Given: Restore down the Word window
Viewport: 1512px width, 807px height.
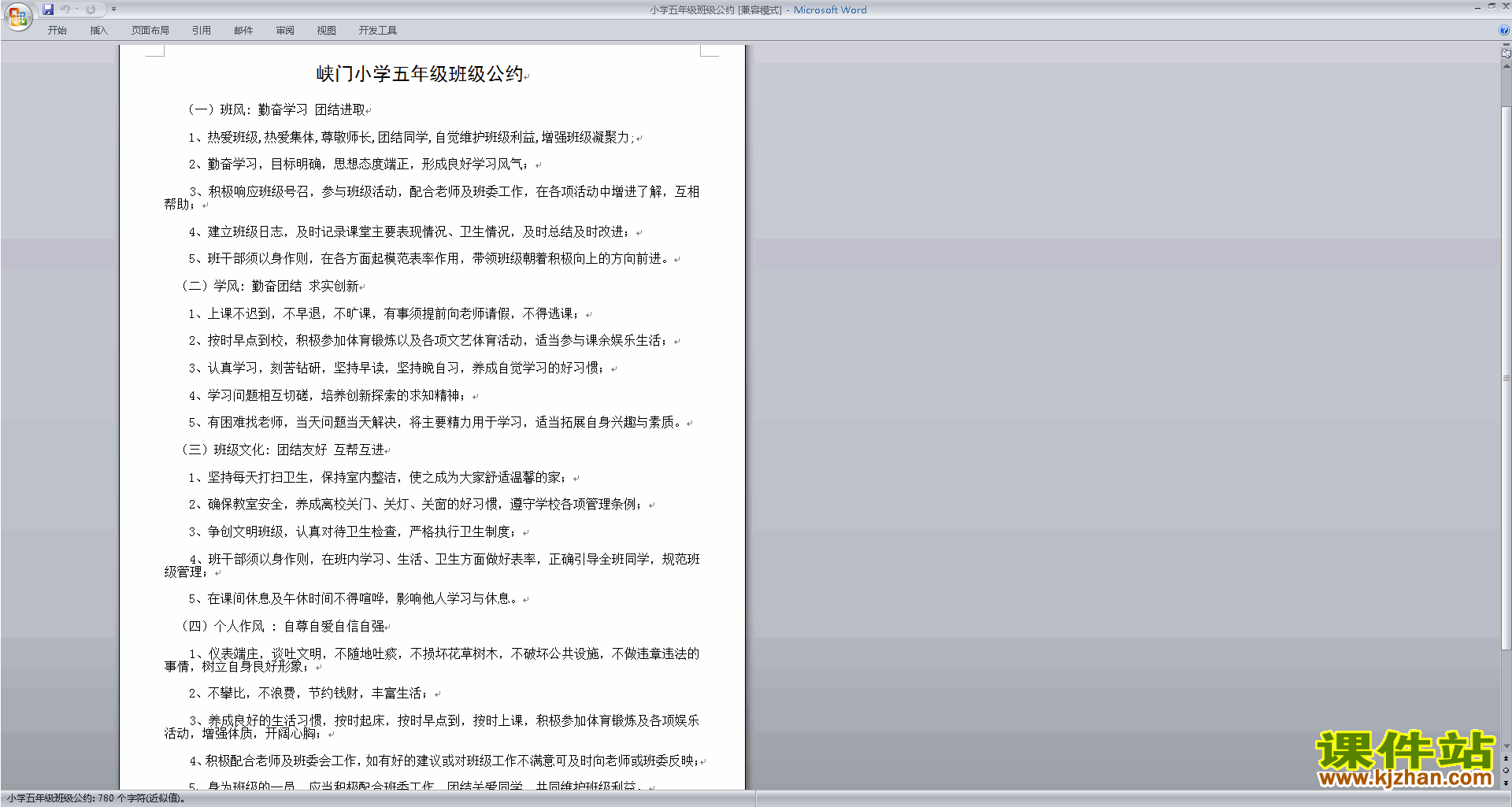Looking at the screenshot, I should coord(1492,6).
